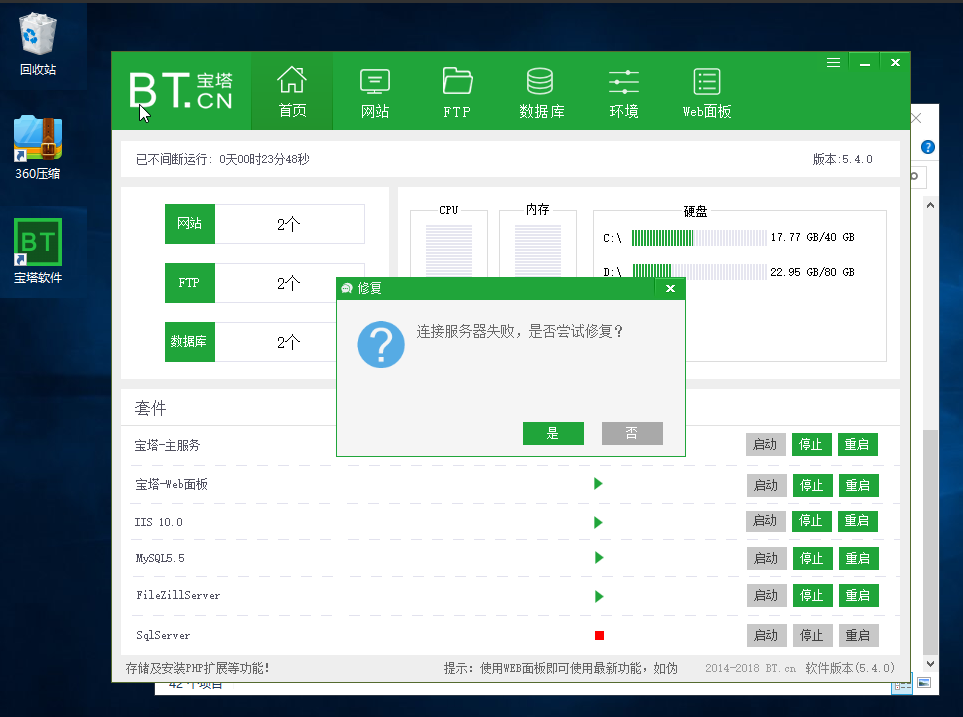
Task: Click the gray 重启 button for SqlServer
Action: click(858, 635)
